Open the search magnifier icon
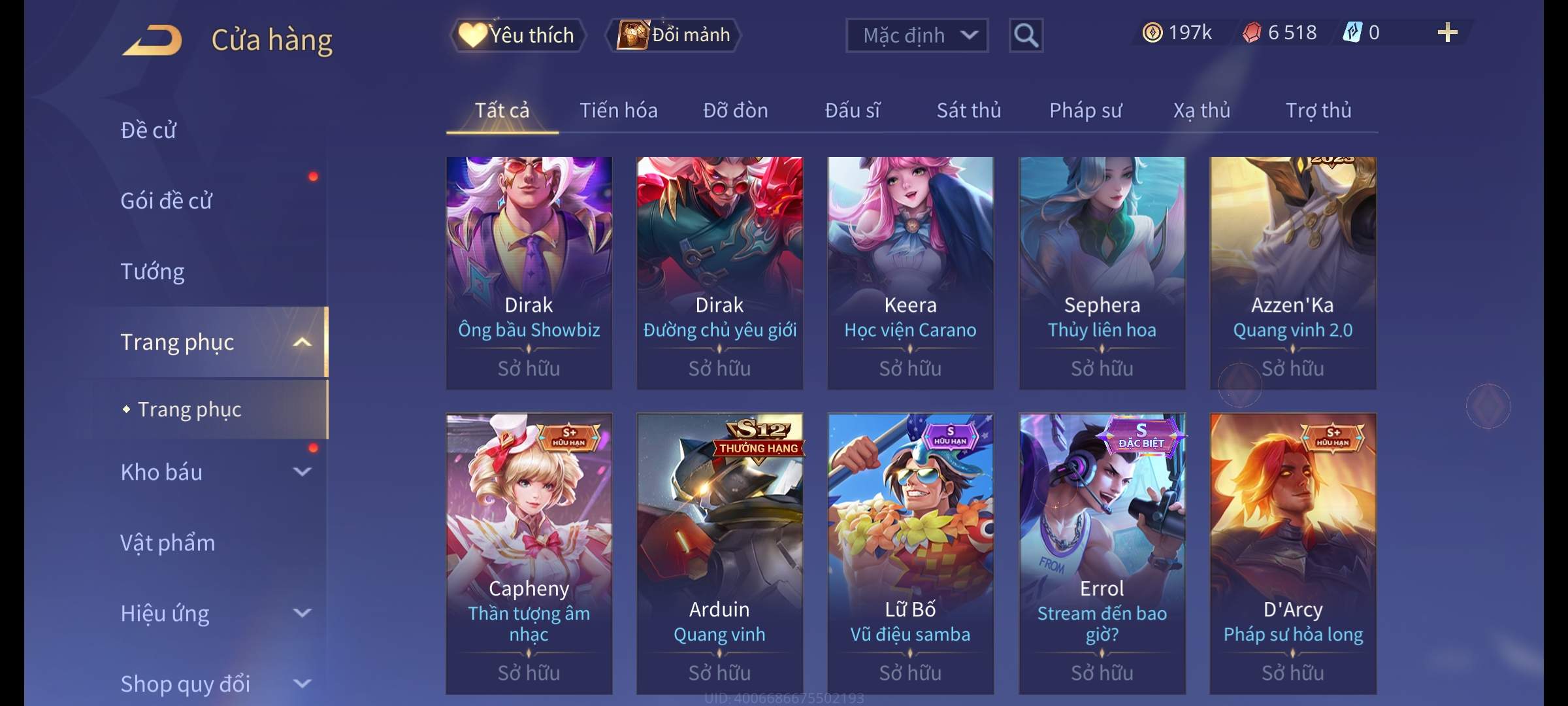Image resolution: width=1568 pixels, height=706 pixels. [x=1026, y=35]
